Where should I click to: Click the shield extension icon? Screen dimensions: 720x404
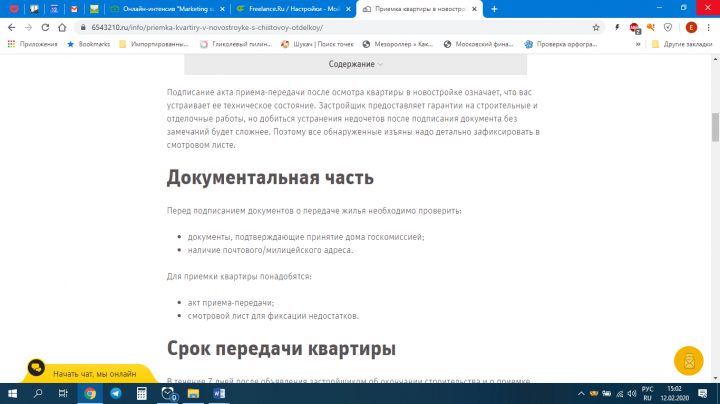[668, 28]
